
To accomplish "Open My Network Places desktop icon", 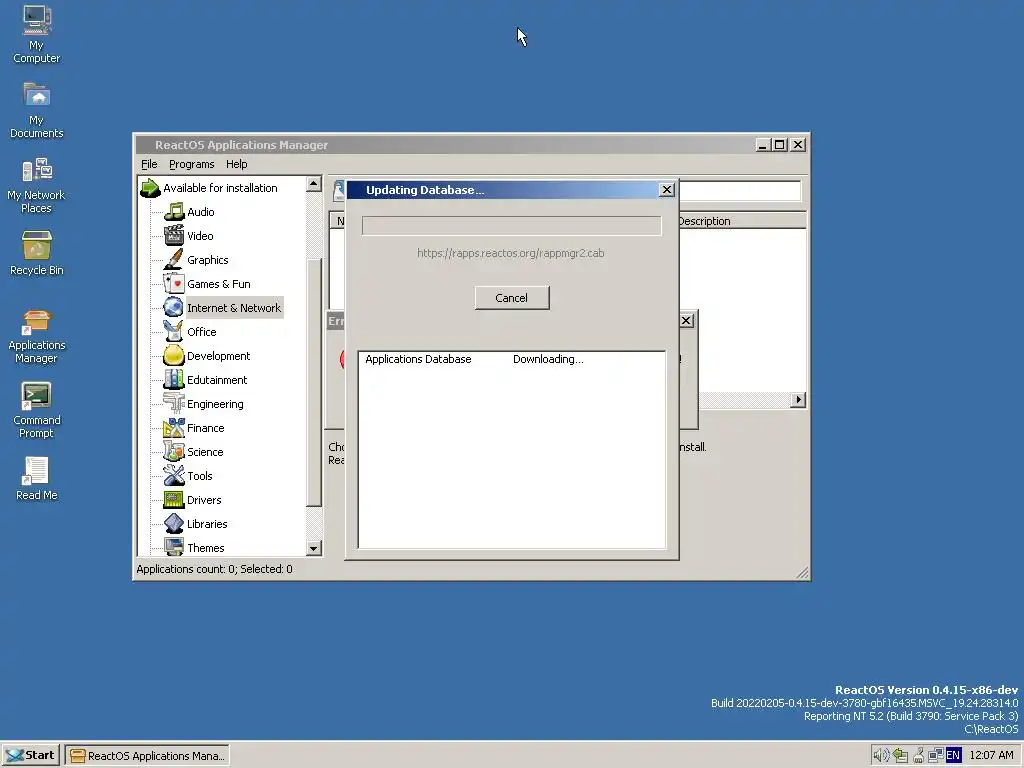I will pos(37,185).
